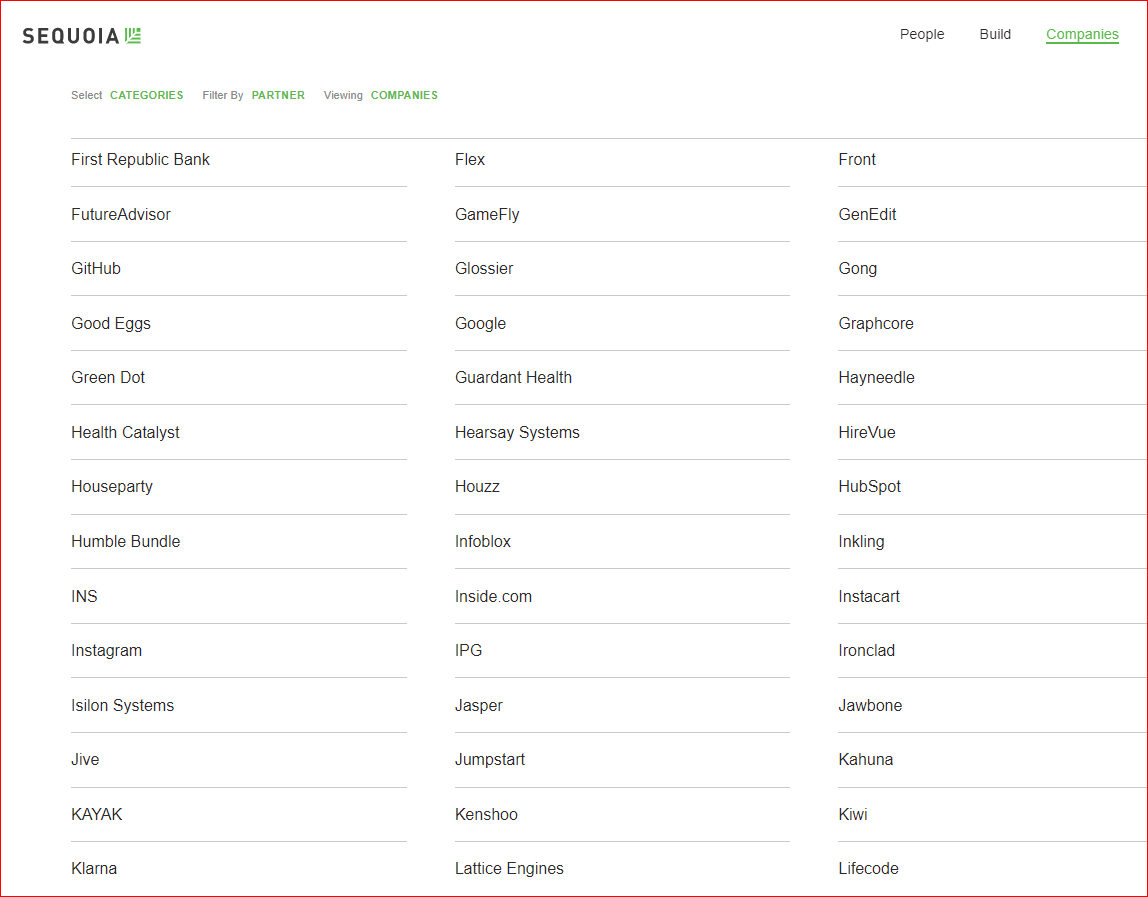The image size is (1148, 897).
Task: Select GenEdit from the list
Action: coord(868,215)
